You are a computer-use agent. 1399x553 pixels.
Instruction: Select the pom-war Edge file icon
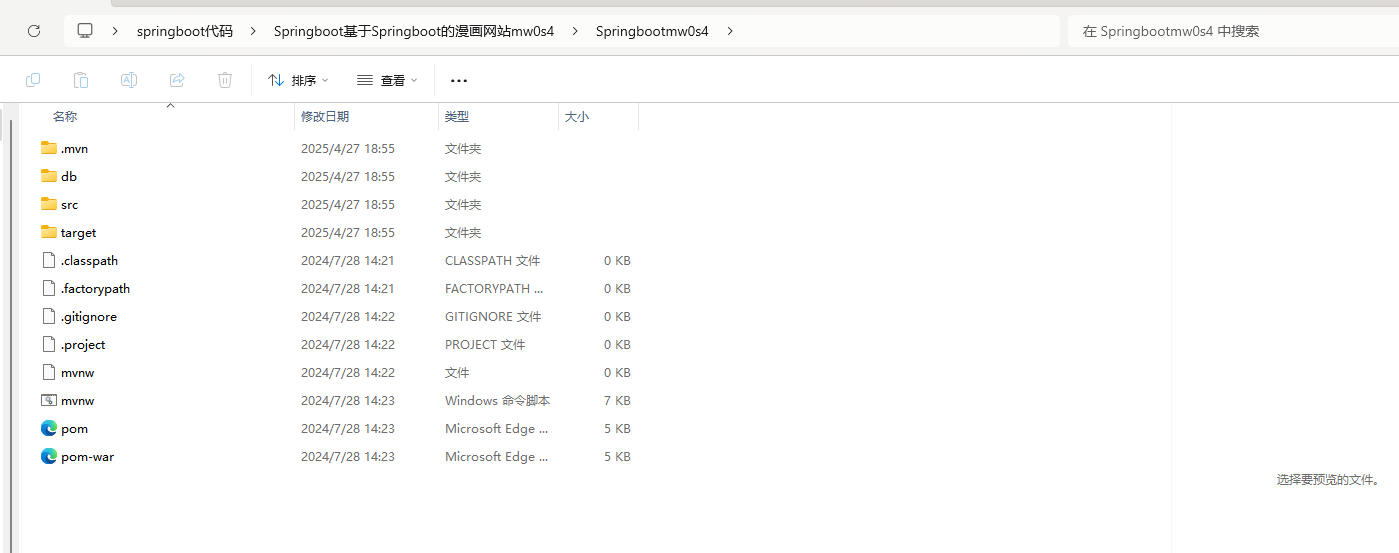(x=49, y=456)
